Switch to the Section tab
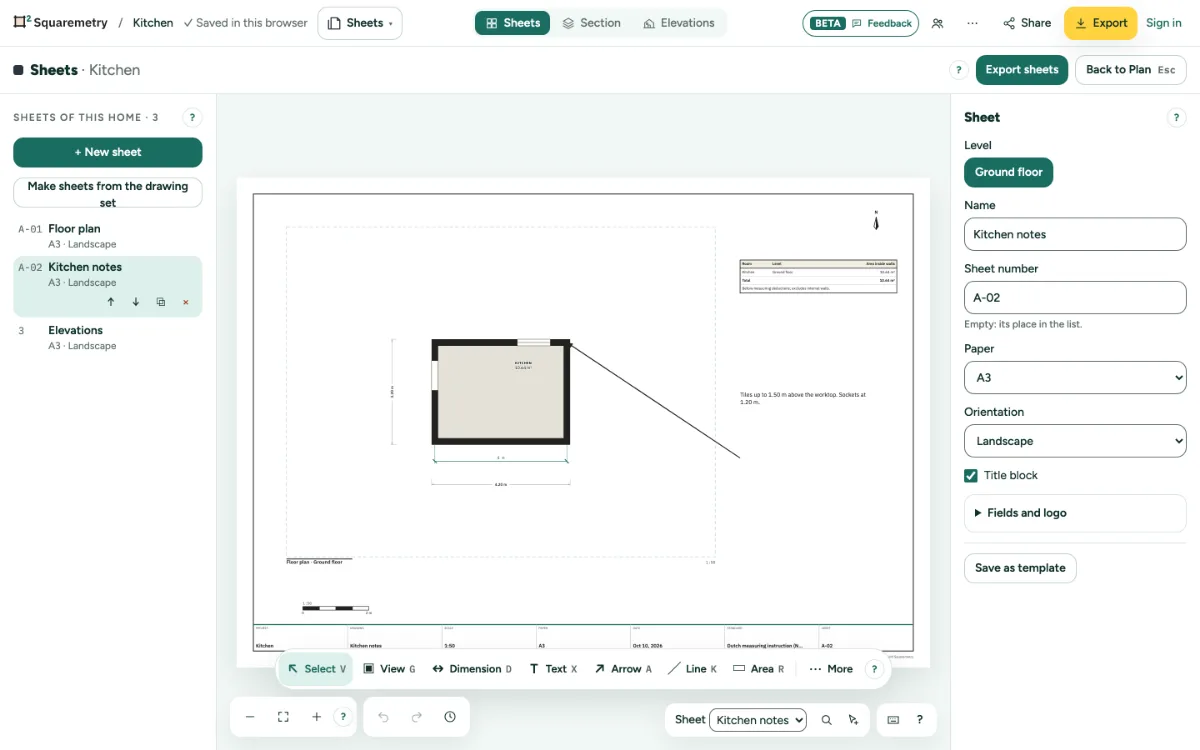1200x750 pixels. point(591,23)
